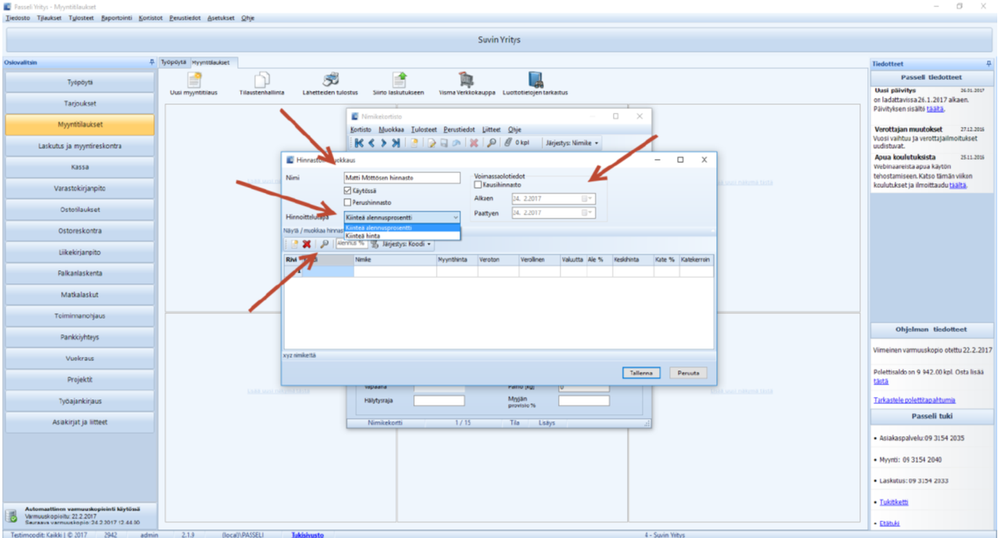Go to last record in Nimikekortisto
The image size is (998, 538).
pos(396,143)
